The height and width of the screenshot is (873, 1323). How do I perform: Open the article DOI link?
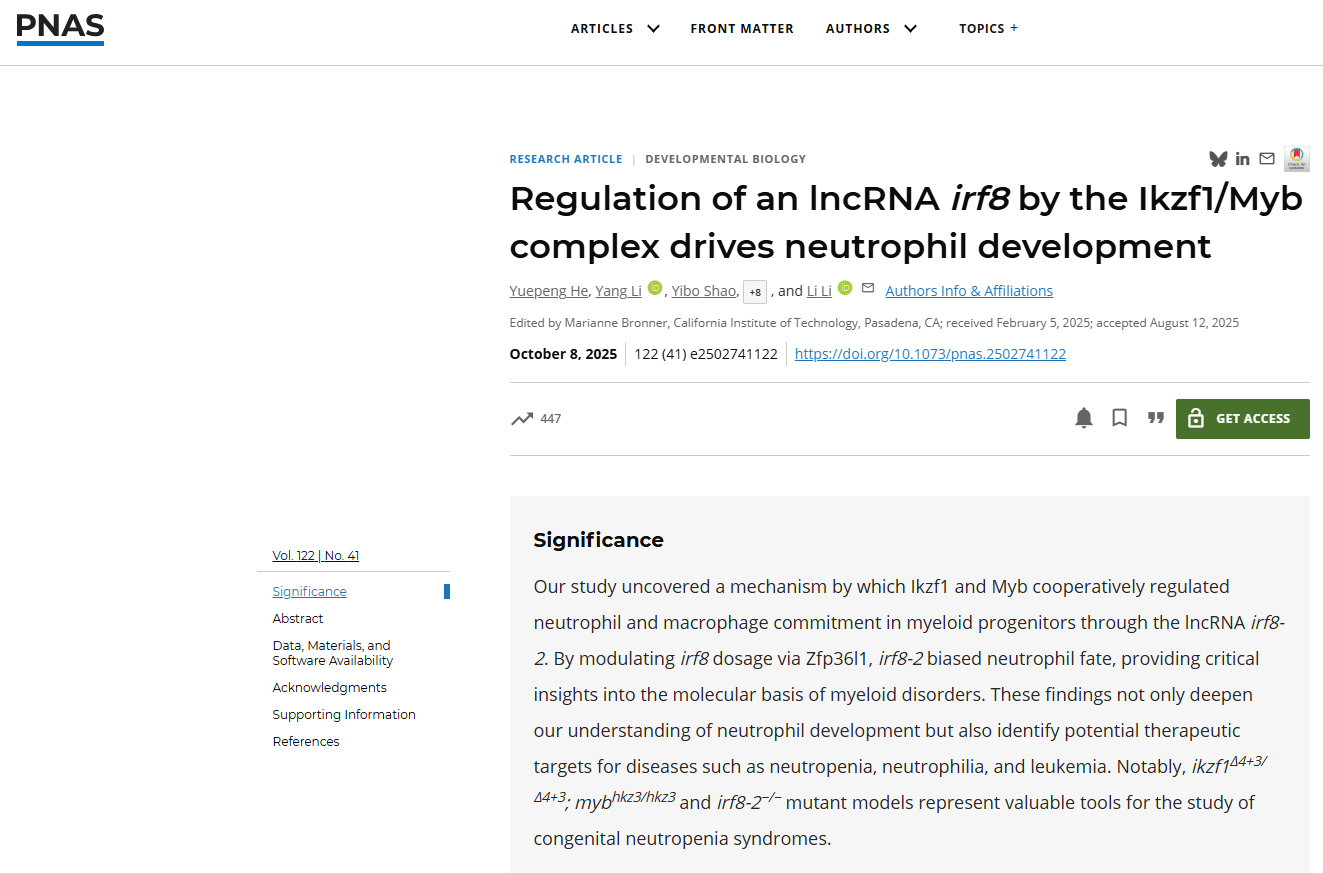(930, 354)
